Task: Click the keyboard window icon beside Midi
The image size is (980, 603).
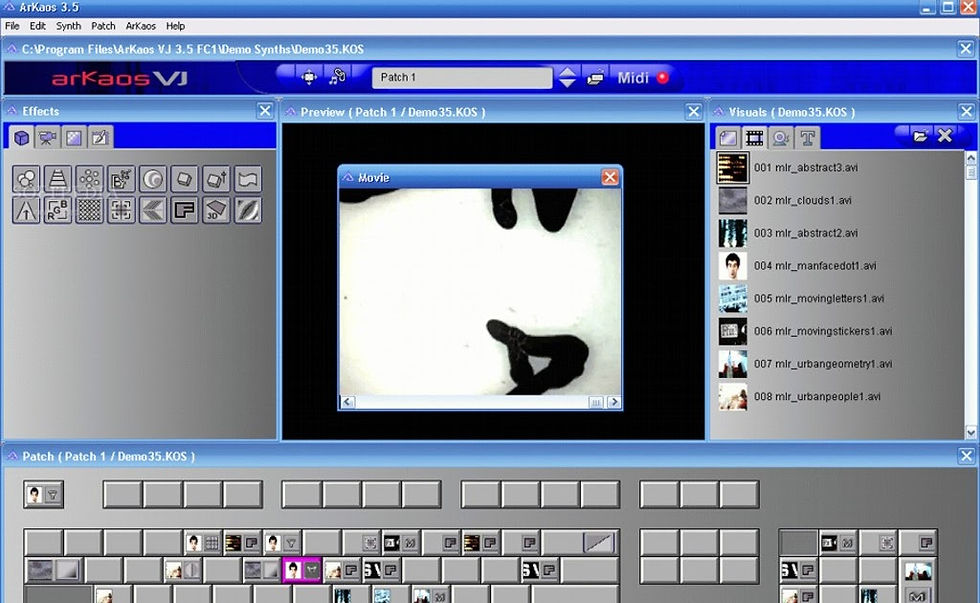Action: click(x=596, y=78)
